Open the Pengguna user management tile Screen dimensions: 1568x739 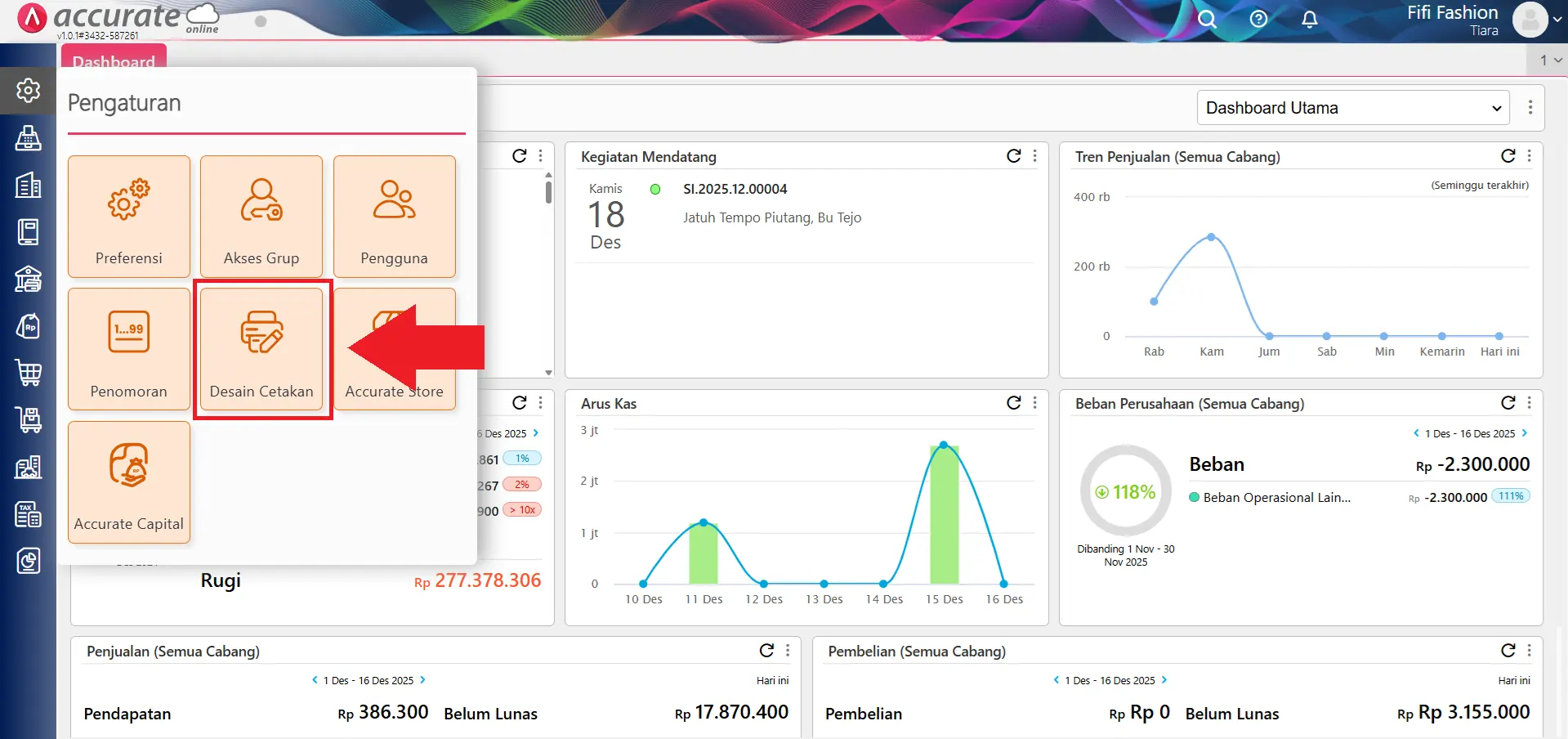pos(394,217)
